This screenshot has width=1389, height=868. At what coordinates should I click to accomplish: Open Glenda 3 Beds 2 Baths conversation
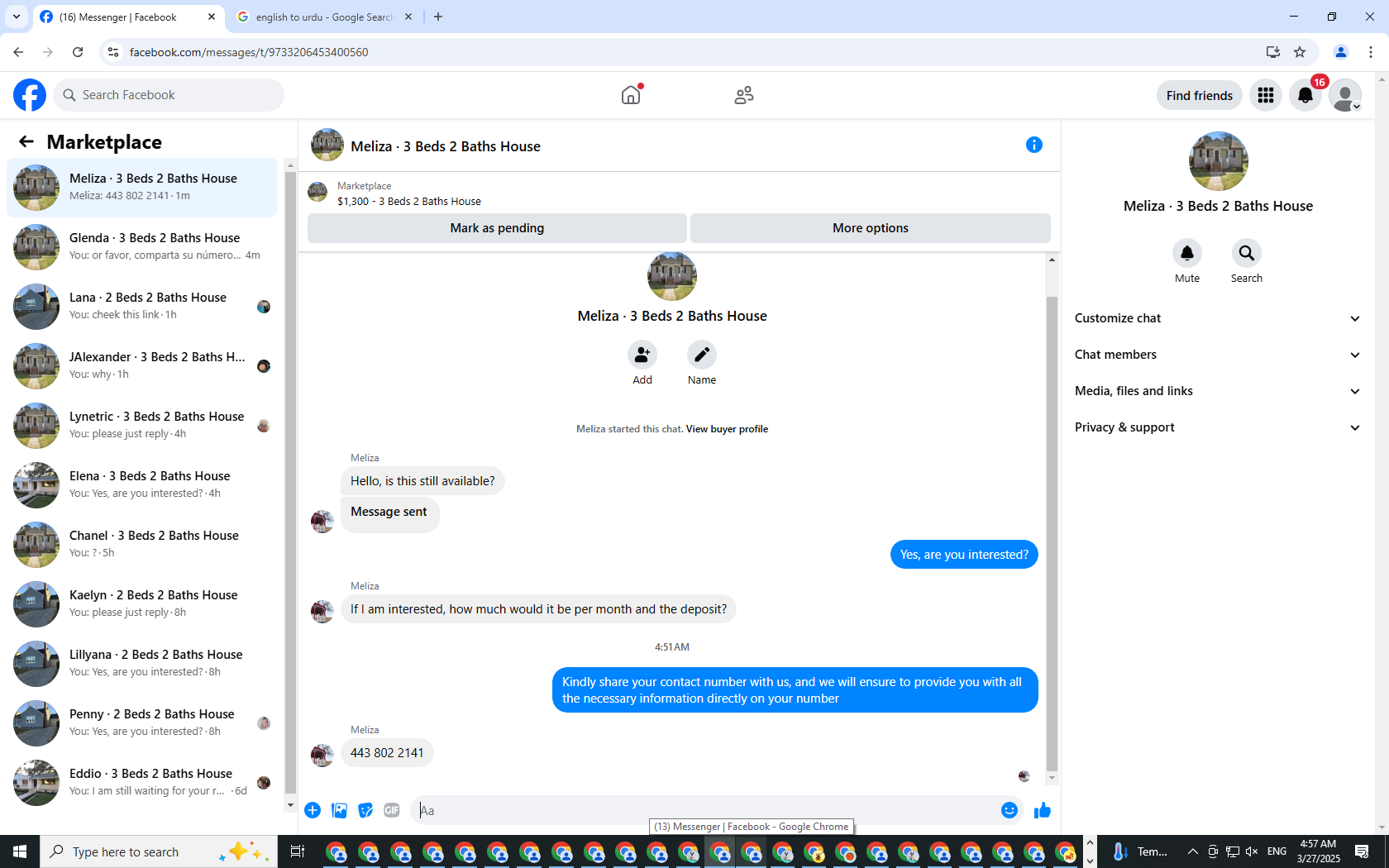click(142, 247)
